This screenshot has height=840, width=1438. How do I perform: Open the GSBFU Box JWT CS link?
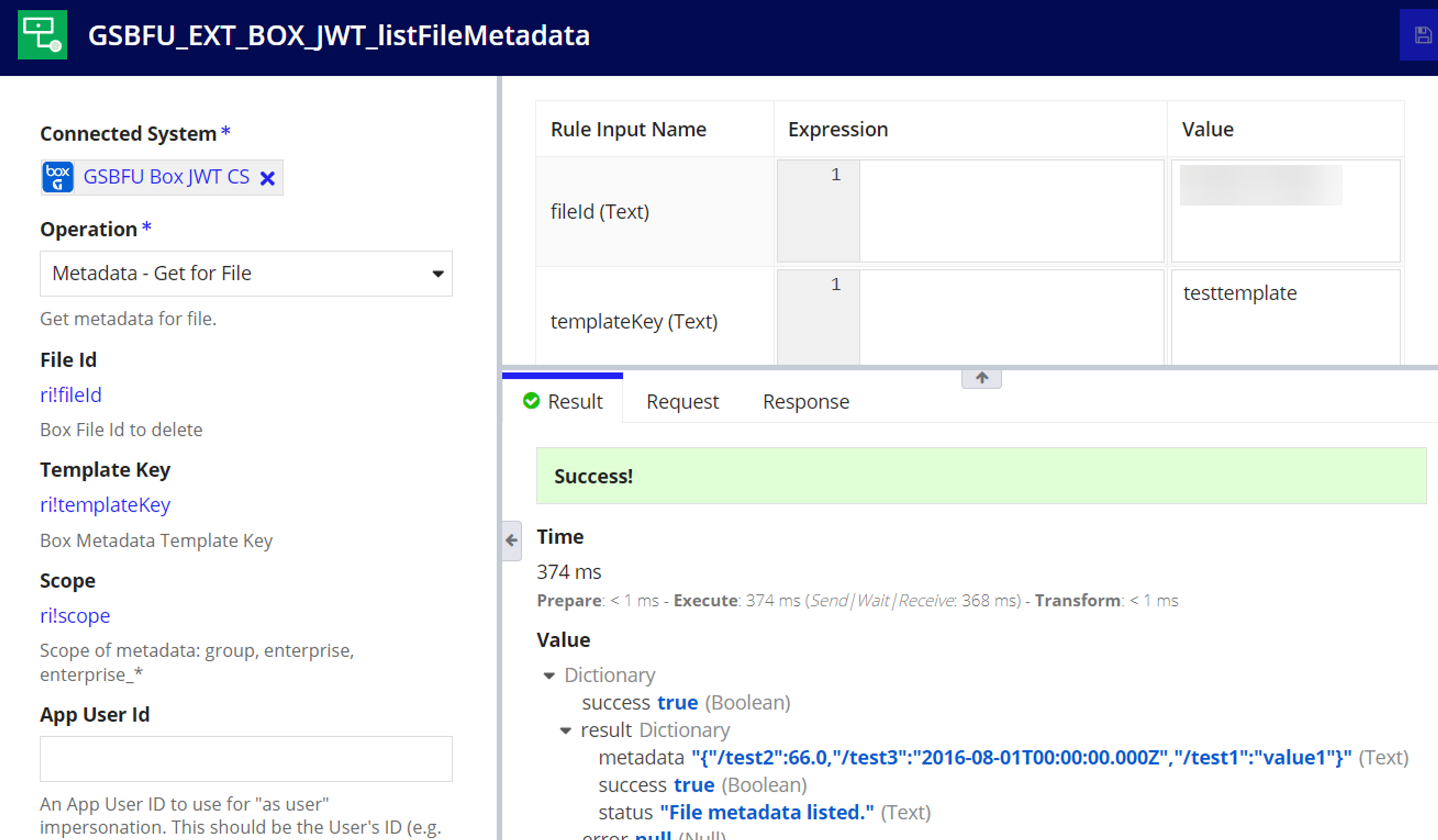(x=166, y=177)
